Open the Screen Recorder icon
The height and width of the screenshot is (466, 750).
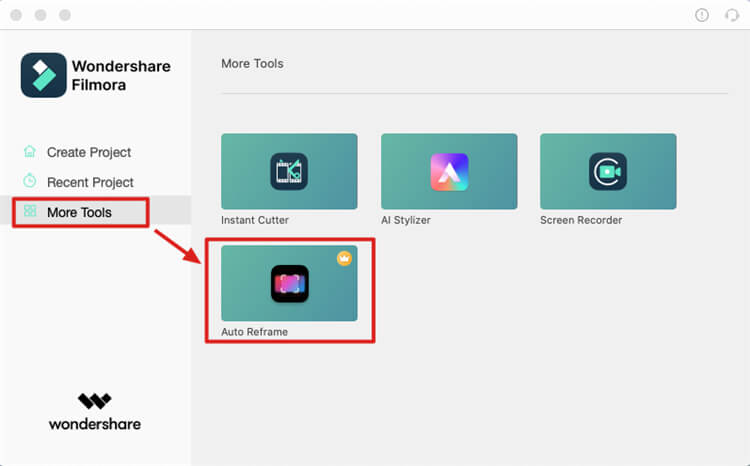coord(608,171)
